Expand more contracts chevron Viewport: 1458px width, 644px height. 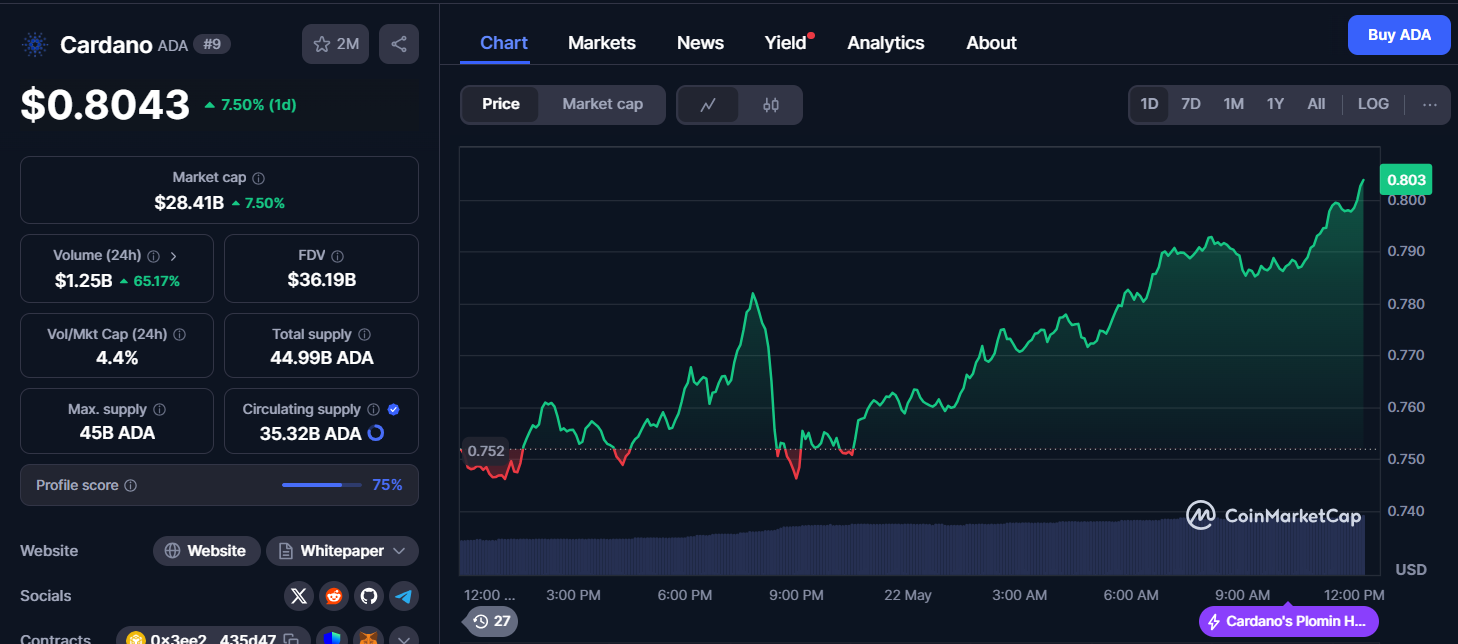404,638
